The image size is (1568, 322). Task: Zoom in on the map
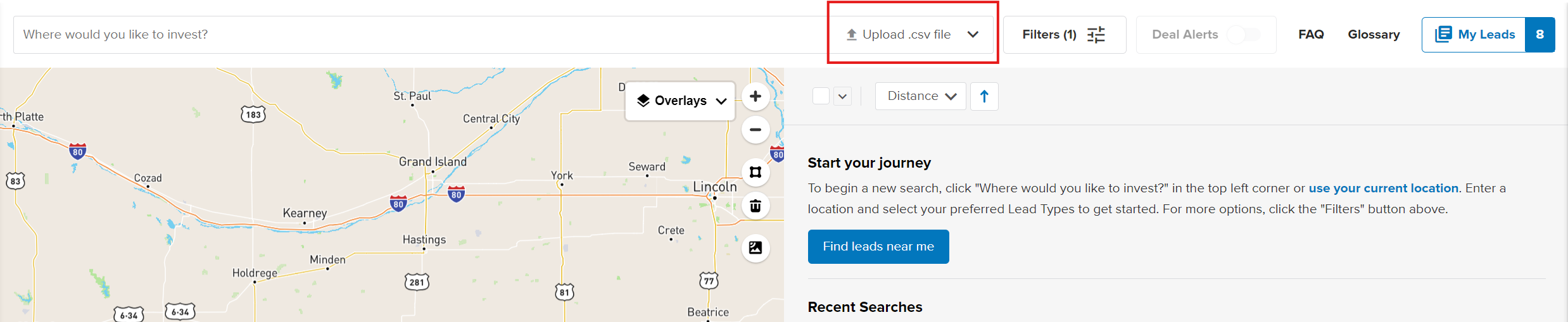point(756,96)
